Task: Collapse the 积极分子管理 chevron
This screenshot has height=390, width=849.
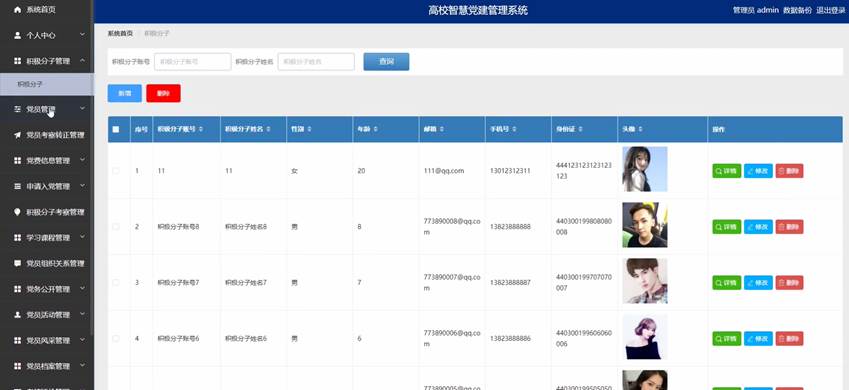Action: 82,61
